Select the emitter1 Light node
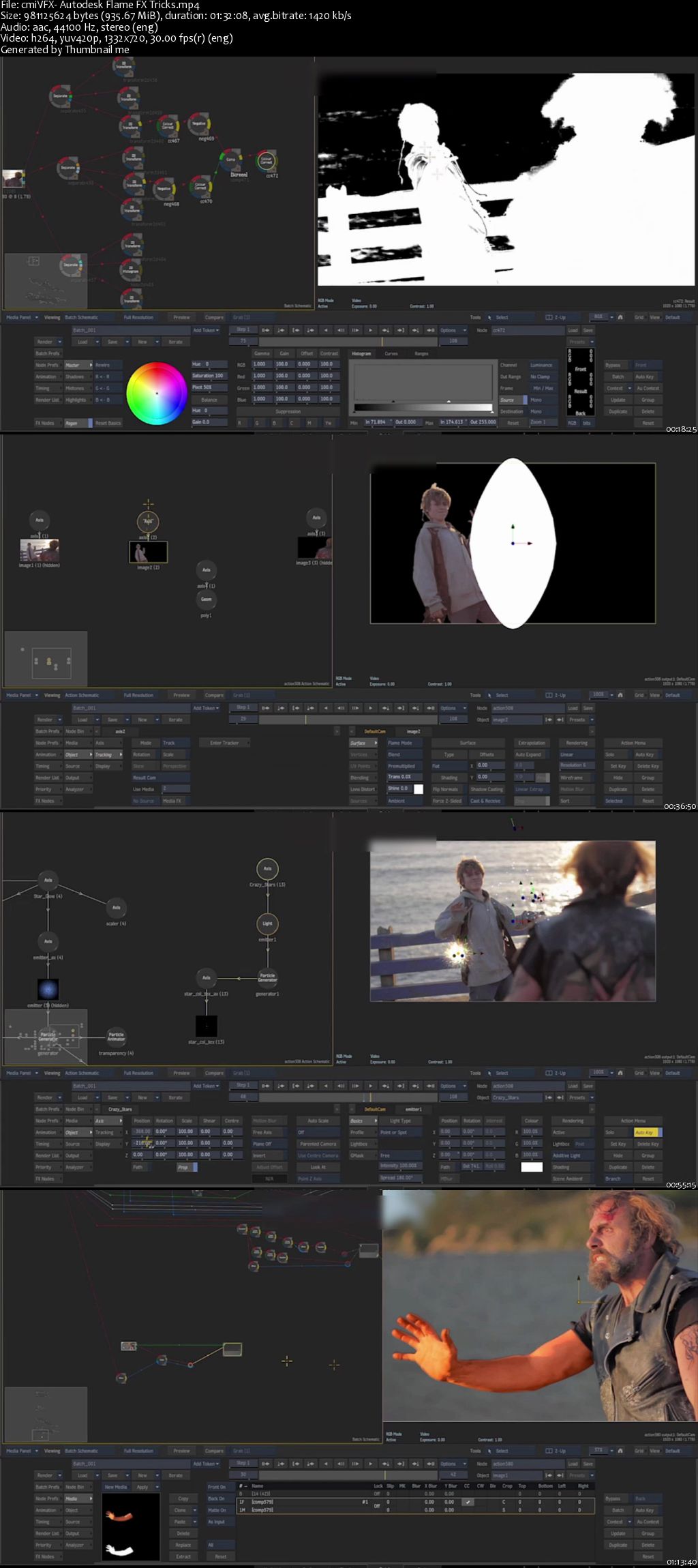The width and height of the screenshot is (698, 1568). click(x=267, y=923)
